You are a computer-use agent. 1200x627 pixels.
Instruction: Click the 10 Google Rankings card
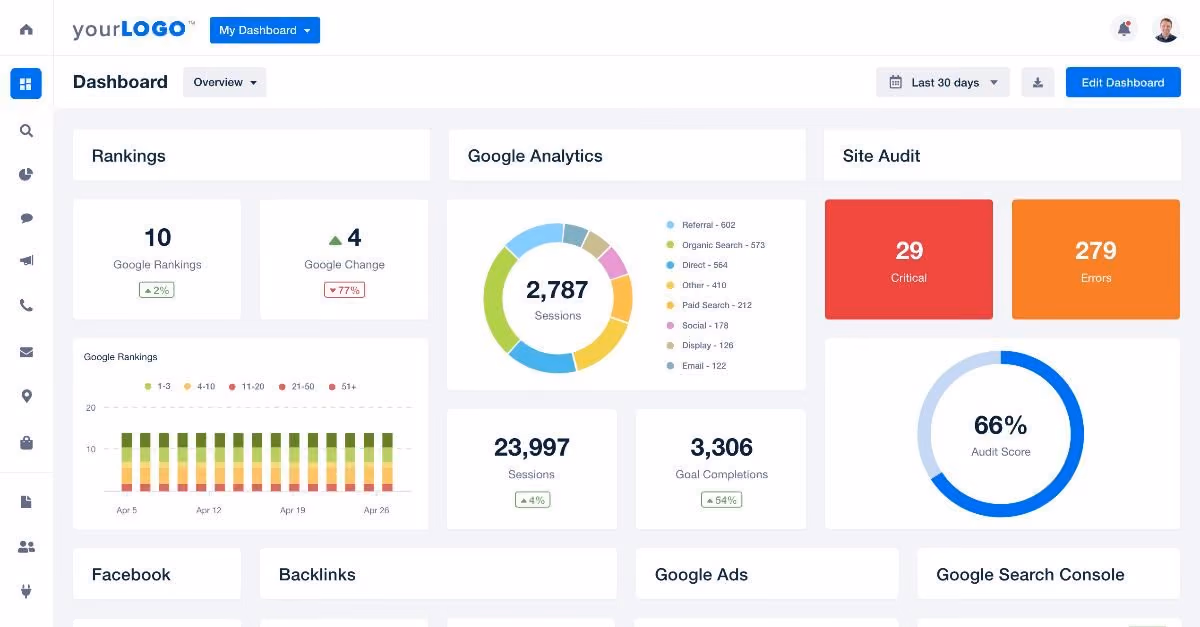[x=157, y=259]
